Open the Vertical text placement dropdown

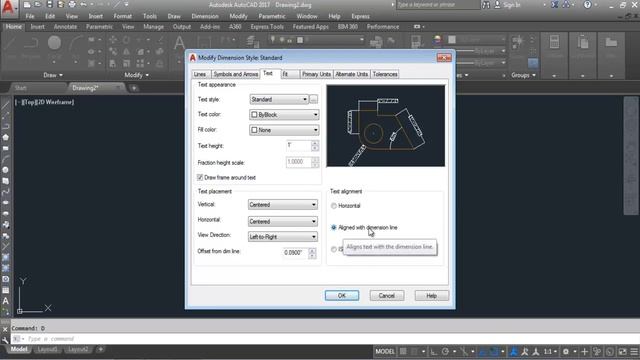[282, 205]
